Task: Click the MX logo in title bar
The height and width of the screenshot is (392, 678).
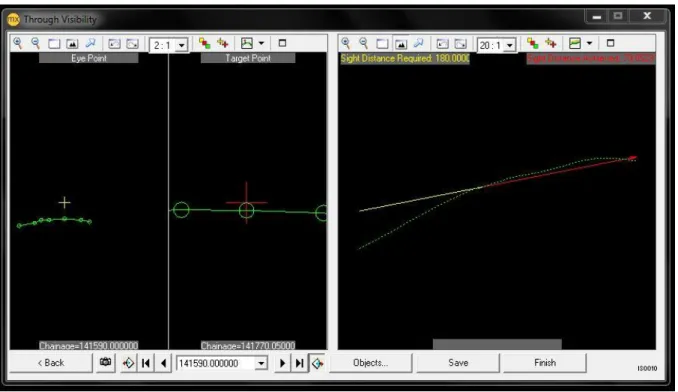Action: pos(13,19)
